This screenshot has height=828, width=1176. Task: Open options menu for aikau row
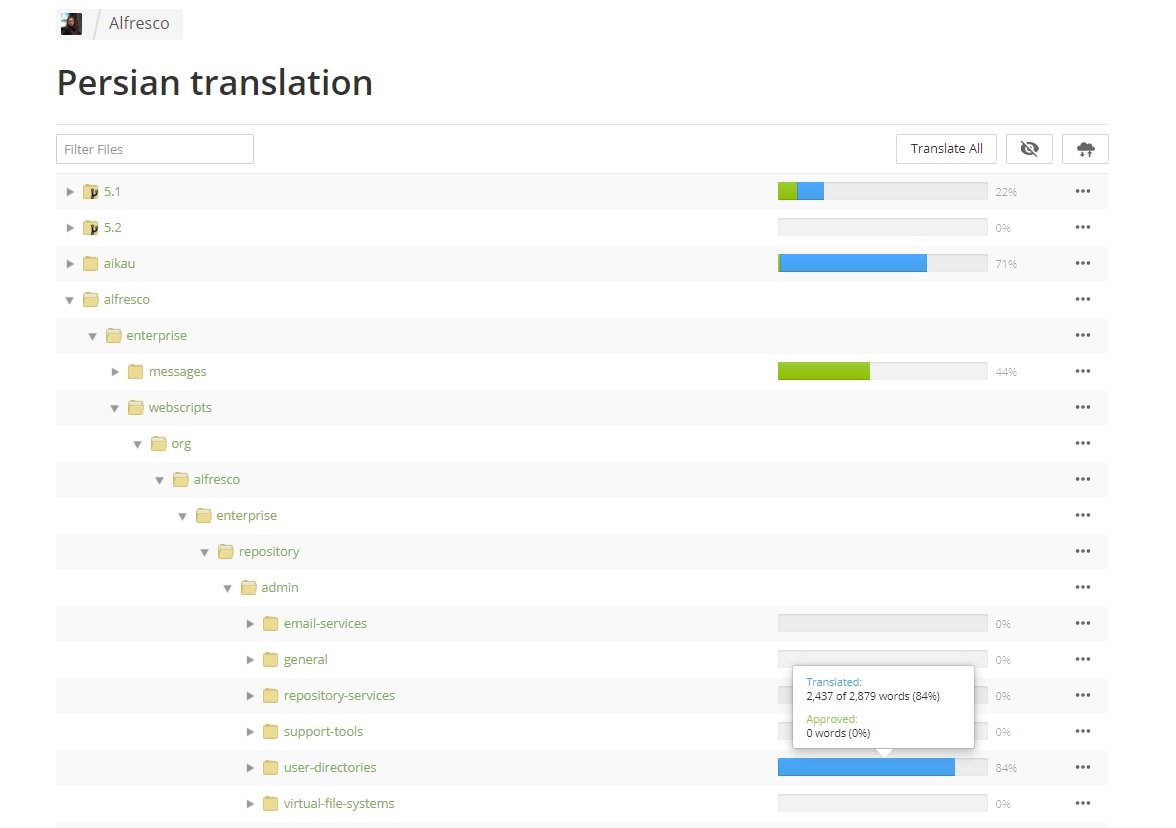(x=1082, y=264)
